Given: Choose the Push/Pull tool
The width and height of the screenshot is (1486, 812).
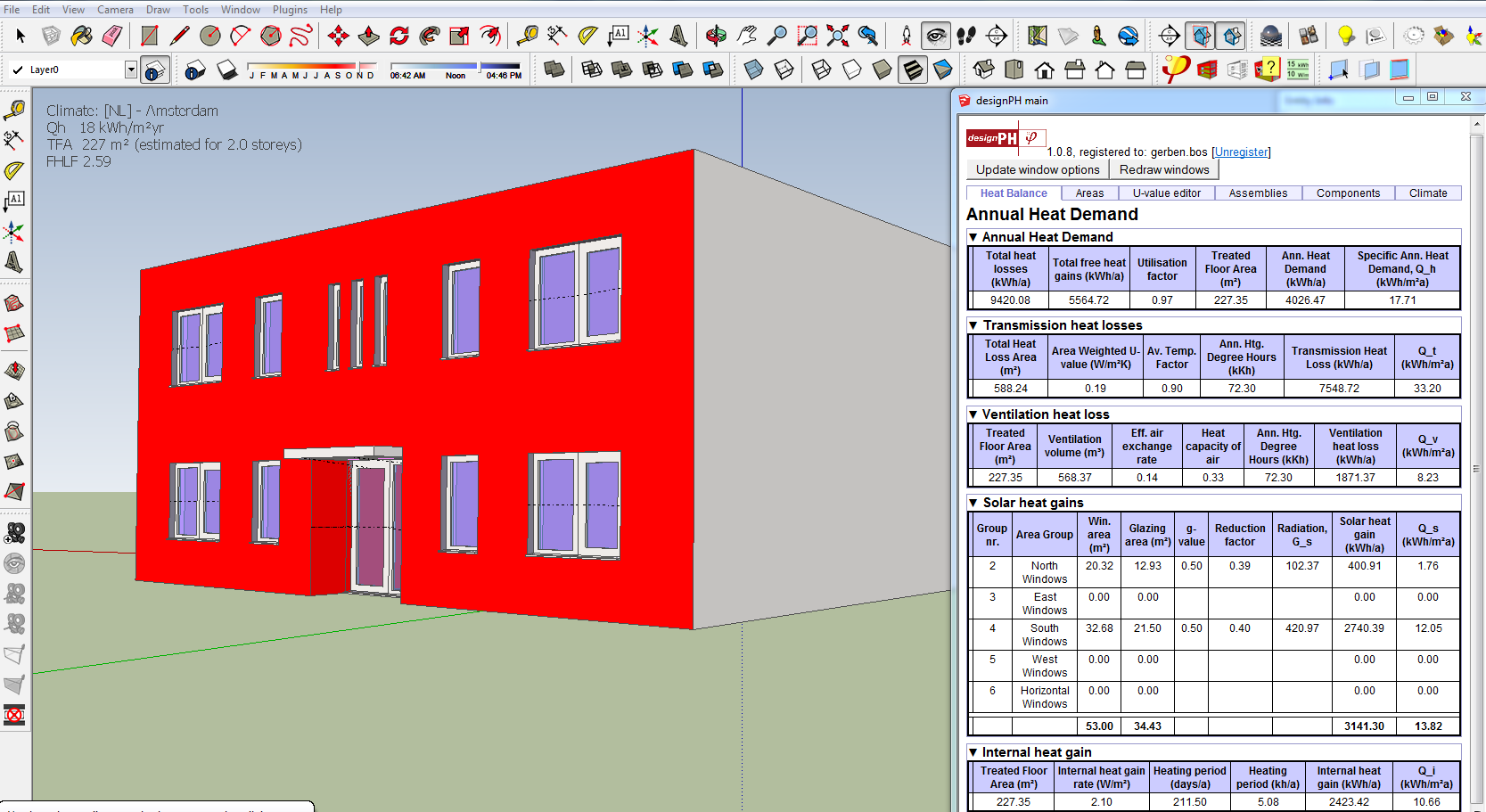Looking at the screenshot, I should 368,36.
